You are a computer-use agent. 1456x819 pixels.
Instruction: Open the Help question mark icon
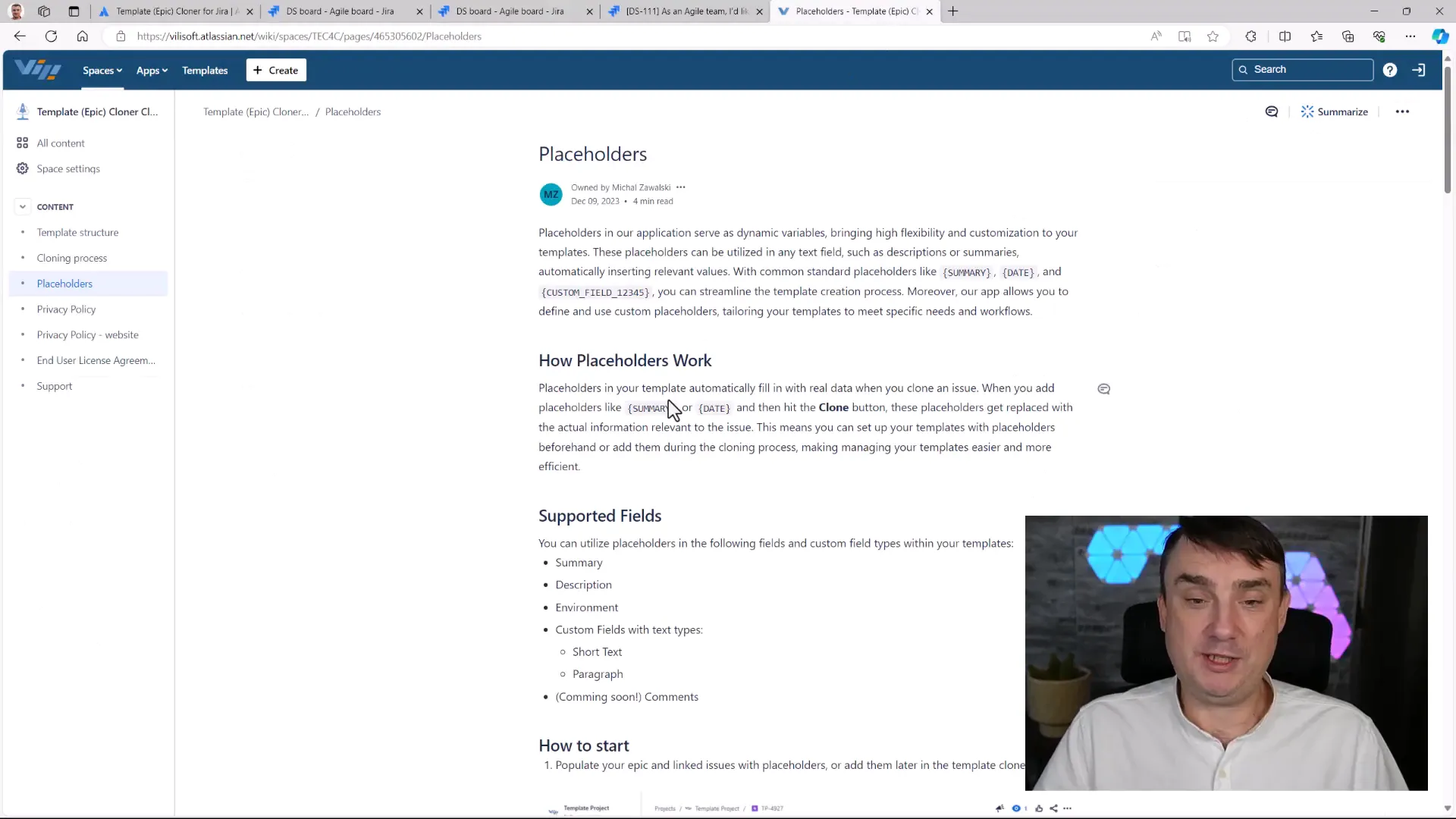1389,70
